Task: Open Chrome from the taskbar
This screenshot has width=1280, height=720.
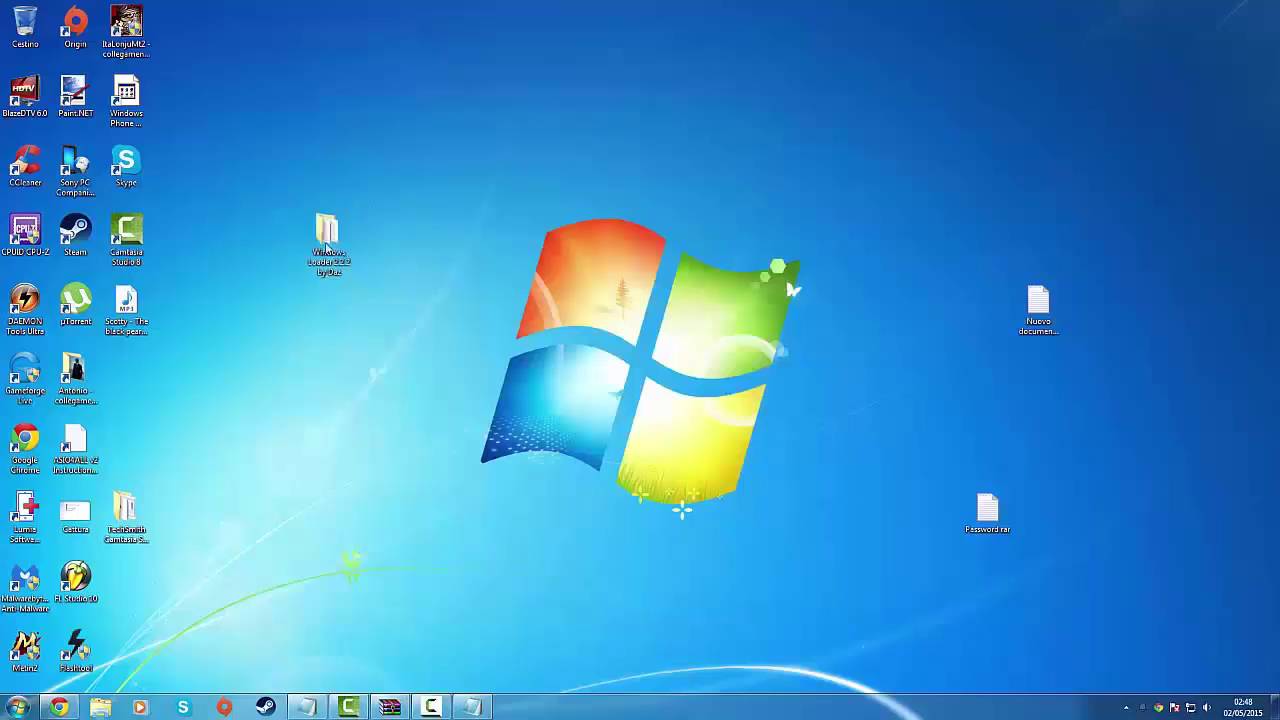Action: click(x=59, y=707)
